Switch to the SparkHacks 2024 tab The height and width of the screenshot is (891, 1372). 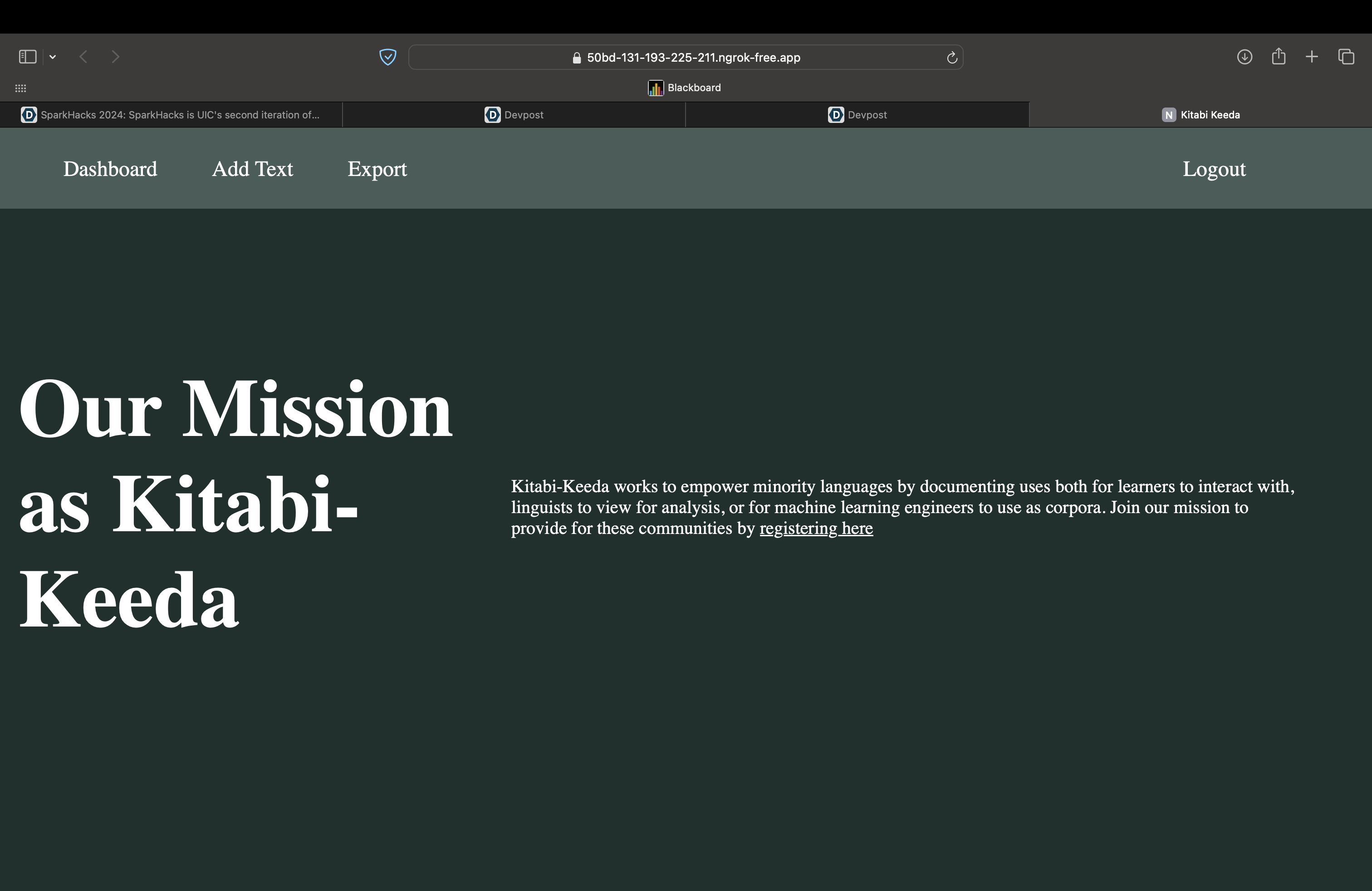[x=171, y=115]
